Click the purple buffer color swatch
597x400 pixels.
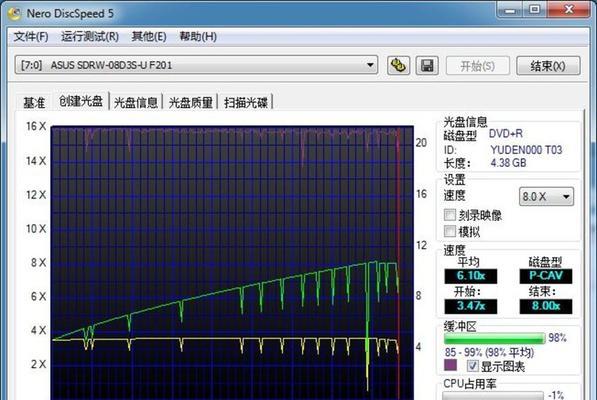[x=450, y=365]
